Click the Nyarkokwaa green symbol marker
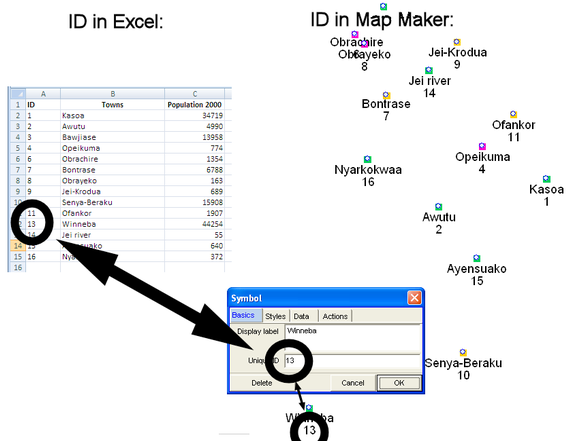566x441 pixels. 367,159
